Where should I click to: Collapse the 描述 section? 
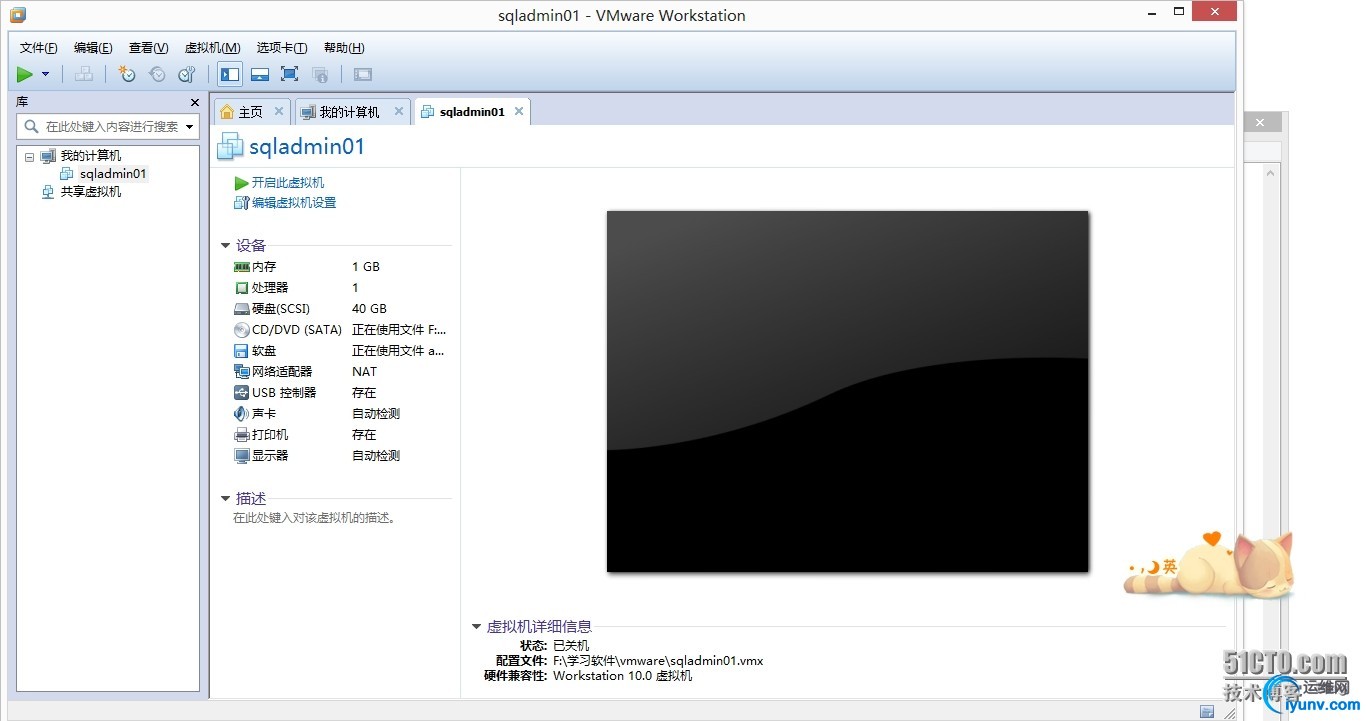tap(226, 499)
